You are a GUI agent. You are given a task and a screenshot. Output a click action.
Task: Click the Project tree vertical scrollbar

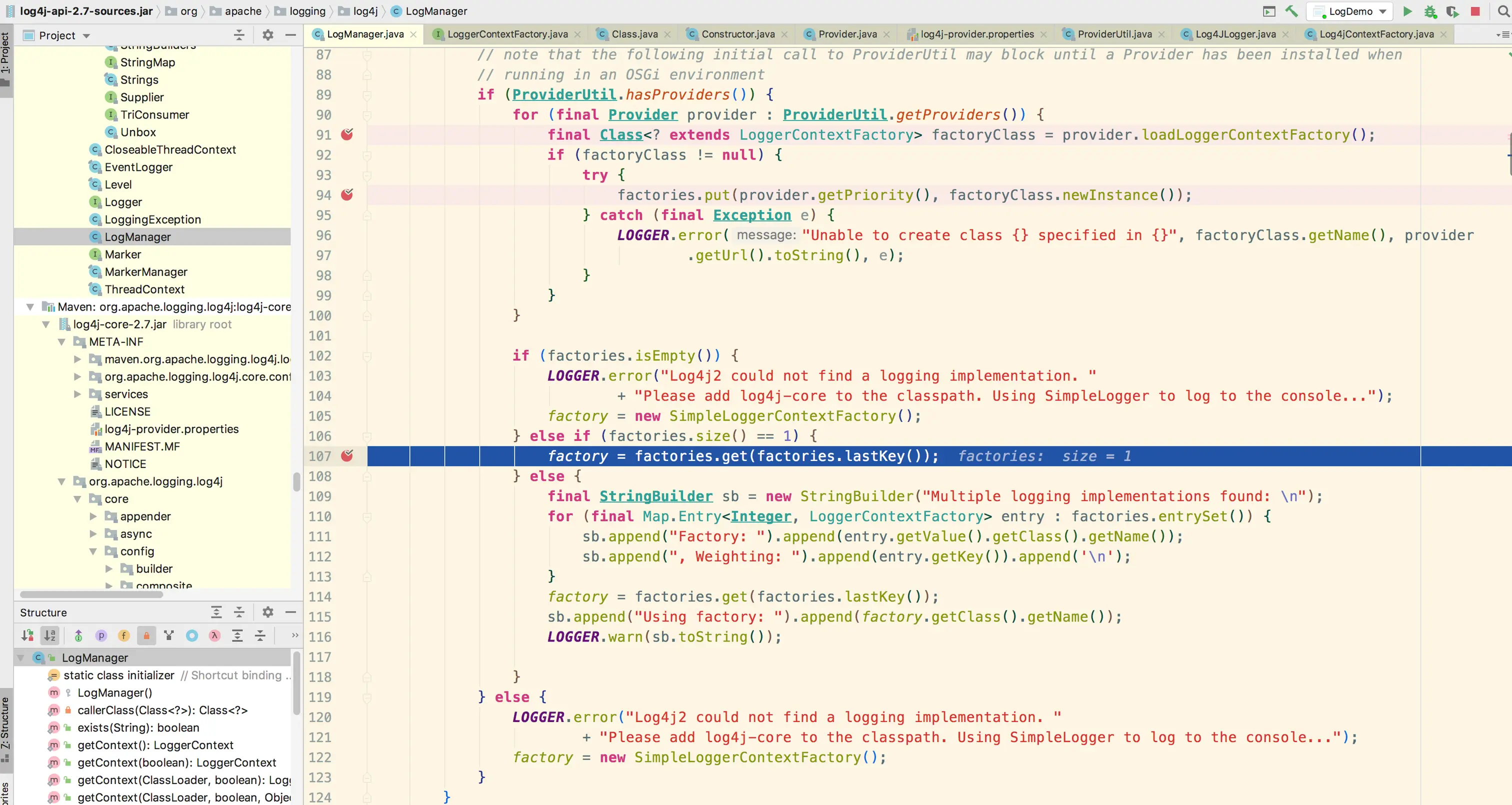296,481
